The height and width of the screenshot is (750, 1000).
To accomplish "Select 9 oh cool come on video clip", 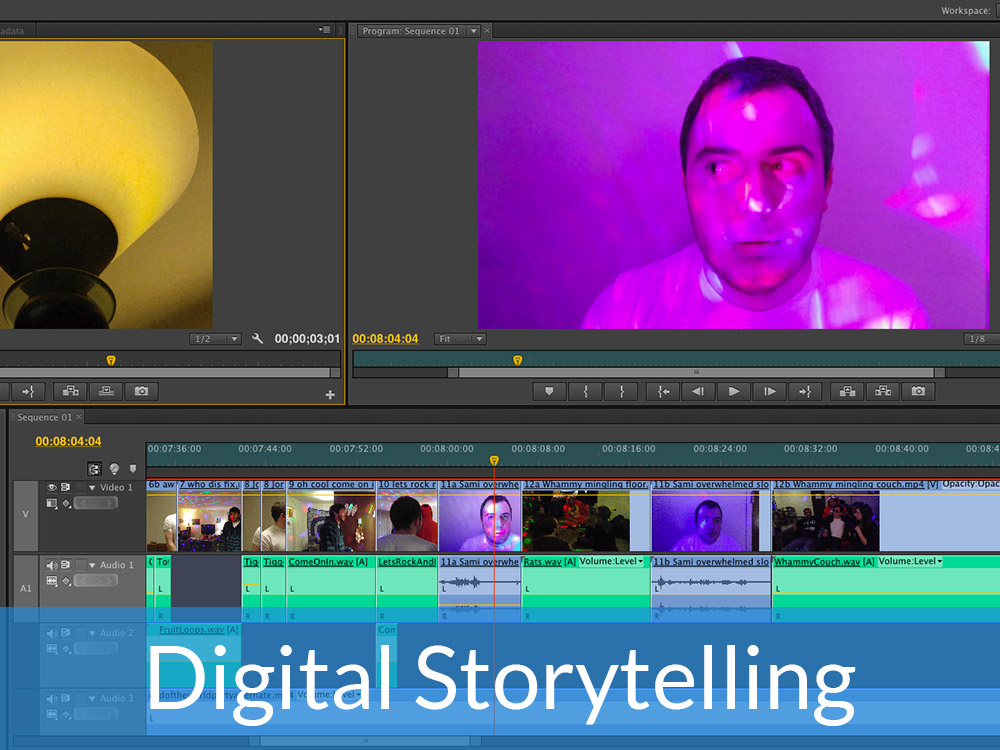I will [331, 515].
